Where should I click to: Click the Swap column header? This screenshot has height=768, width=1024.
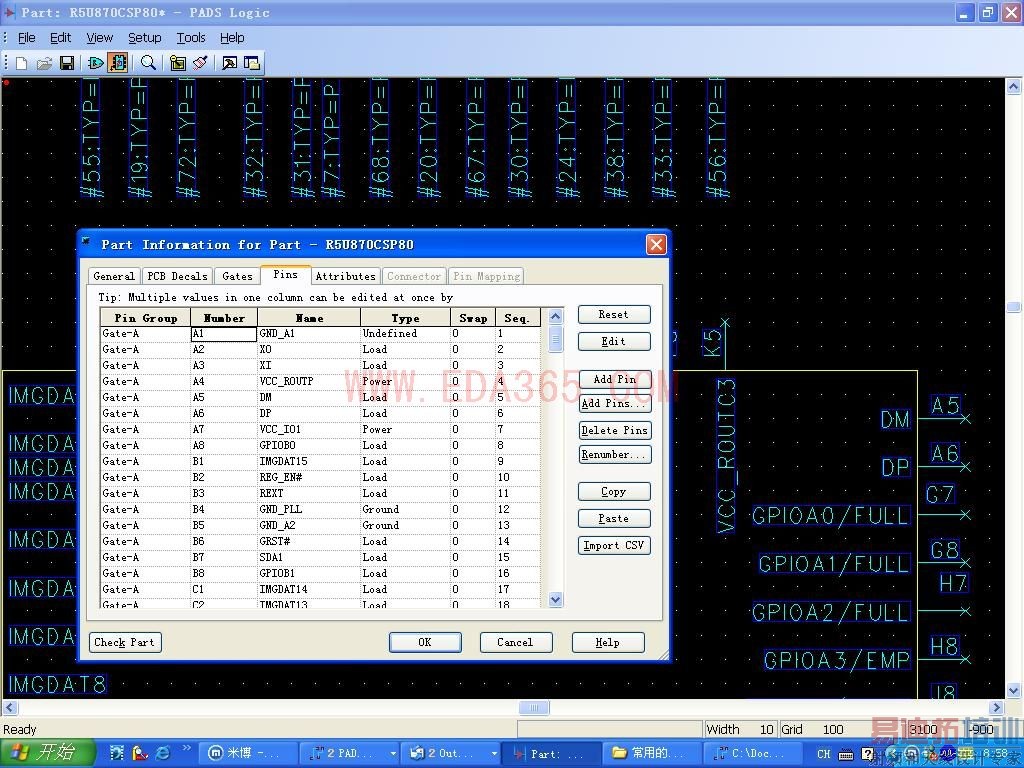pyautogui.click(x=473, y=318)
